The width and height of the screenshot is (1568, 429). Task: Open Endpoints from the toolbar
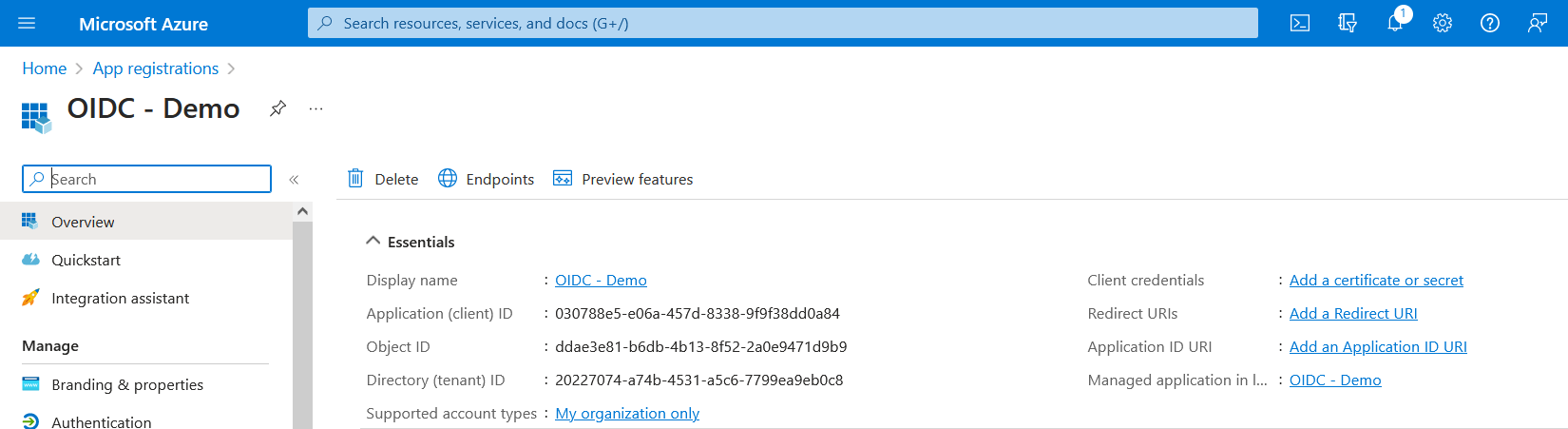coord(486,179)
